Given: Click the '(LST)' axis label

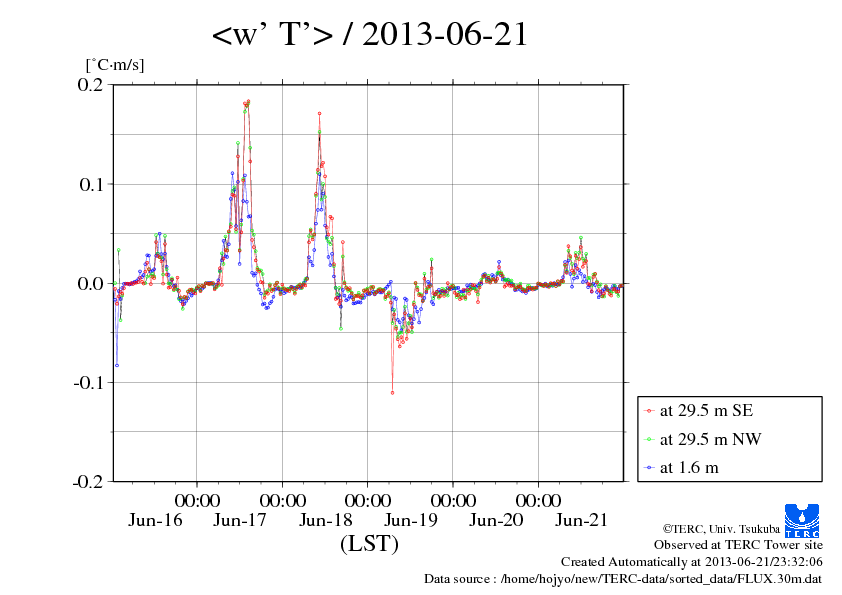Looking at the screenshot, I should 369,543.
